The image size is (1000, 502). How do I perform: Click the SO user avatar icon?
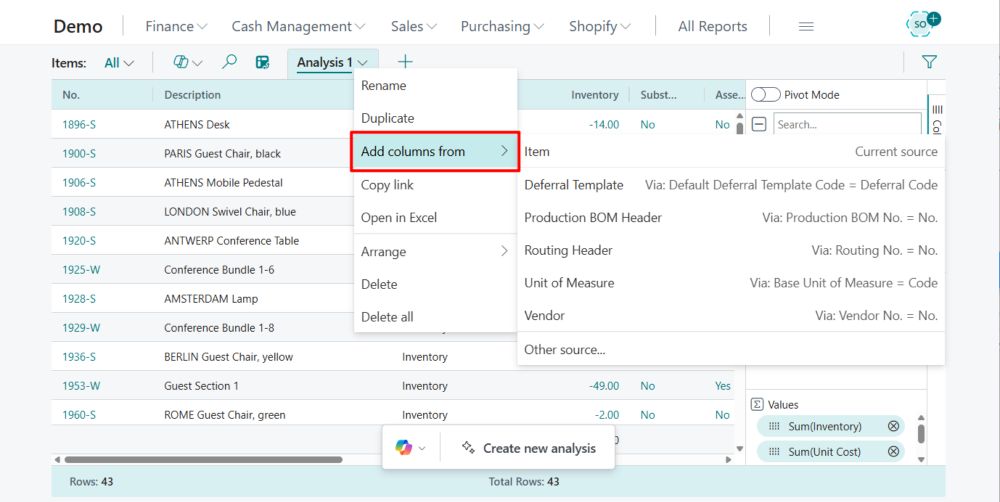coord(922,24)
